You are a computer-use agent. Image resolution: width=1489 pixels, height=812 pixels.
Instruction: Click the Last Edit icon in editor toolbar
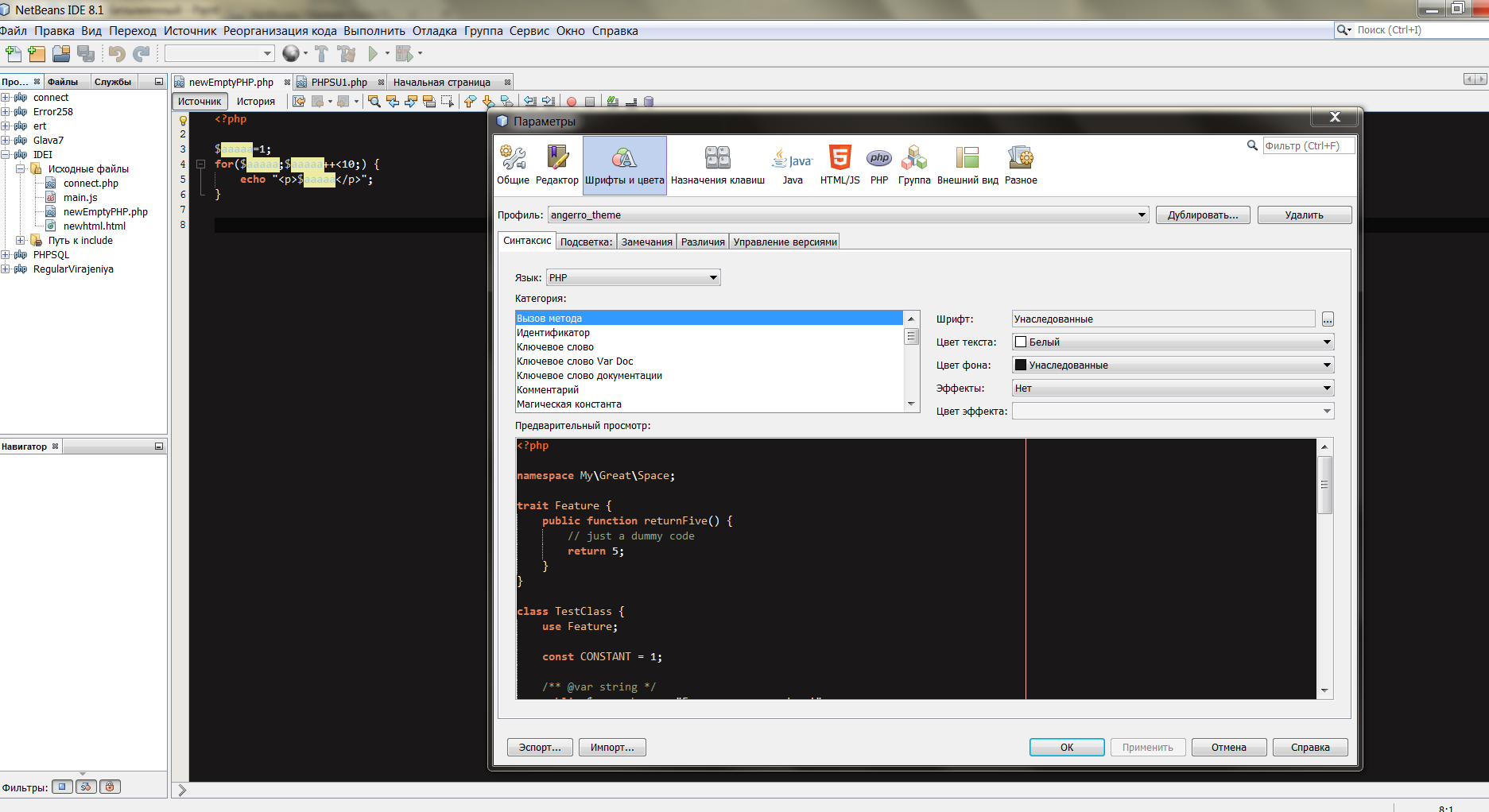tap(299, 102)
